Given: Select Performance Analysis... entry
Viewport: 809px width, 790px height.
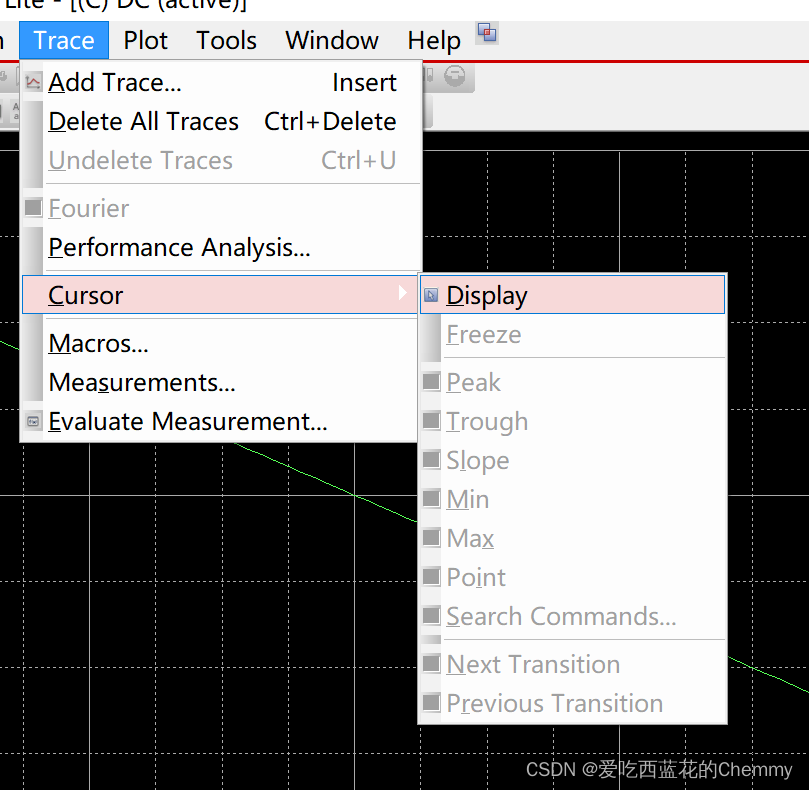Looking at the screenshot, I should pyautogui.click(x=179, y=248).
